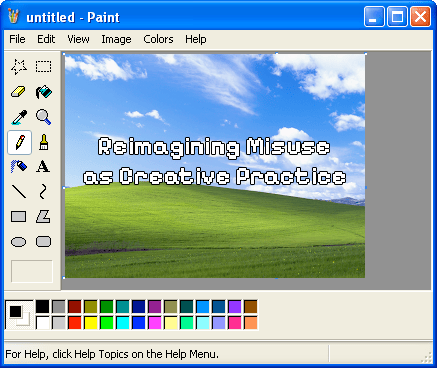This screenshot has width=437, height=368.
Task: Select the pale yellow swatch
Action: tap(171, 323)
